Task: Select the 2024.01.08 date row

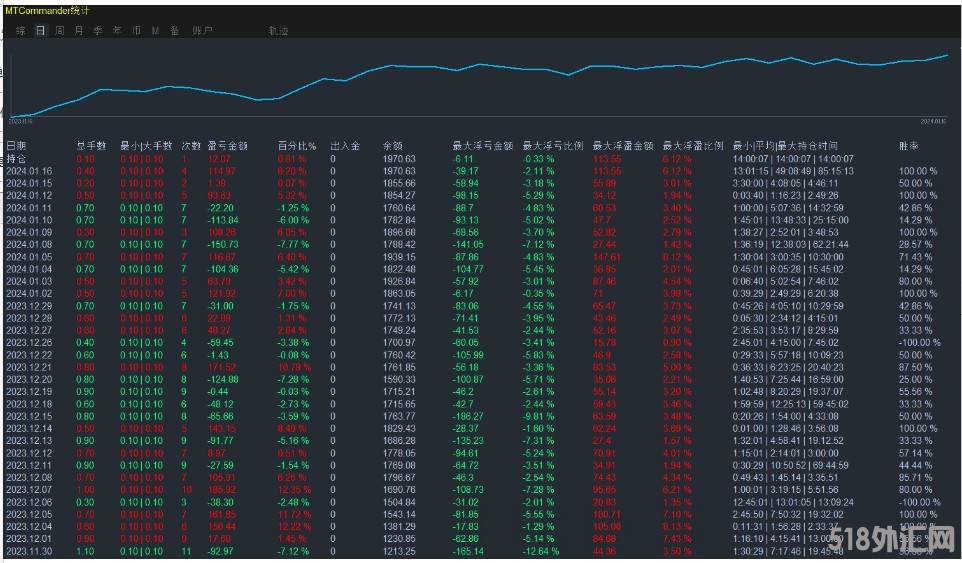Action: (x=29, y=245)
